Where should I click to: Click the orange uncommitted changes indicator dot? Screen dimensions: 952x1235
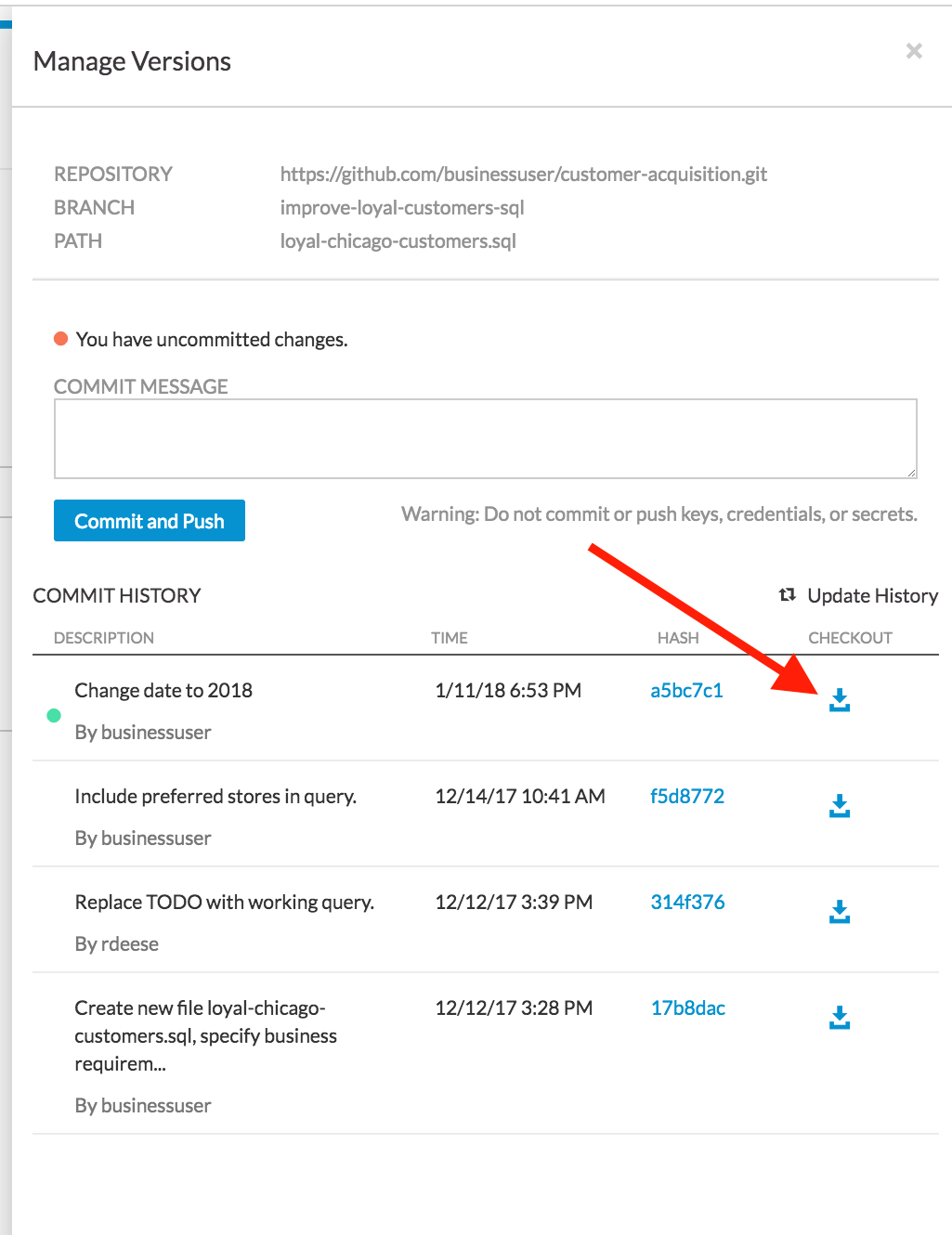pos(61,339)
